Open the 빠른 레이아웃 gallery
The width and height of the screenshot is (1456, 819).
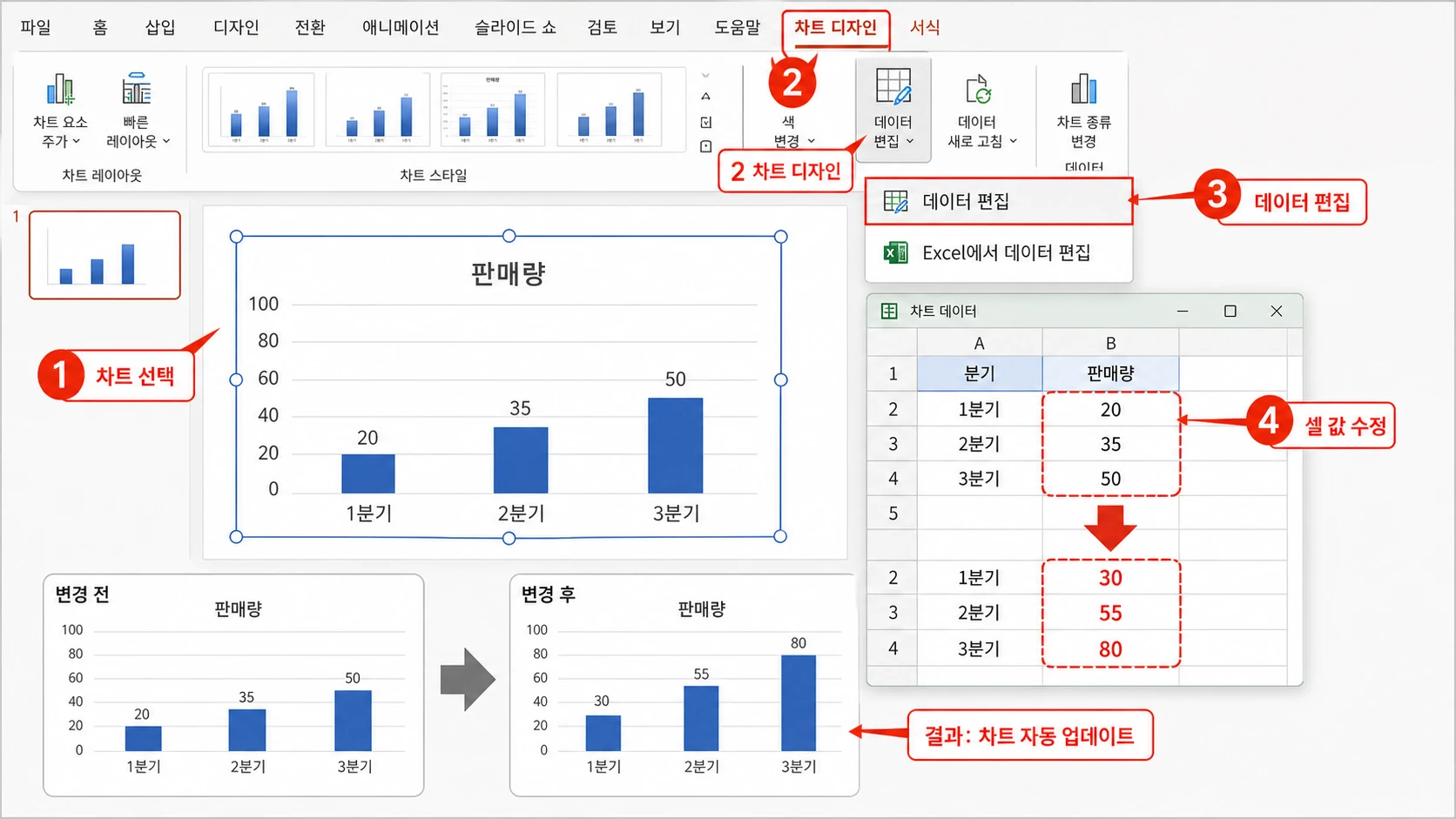[137, 111]
